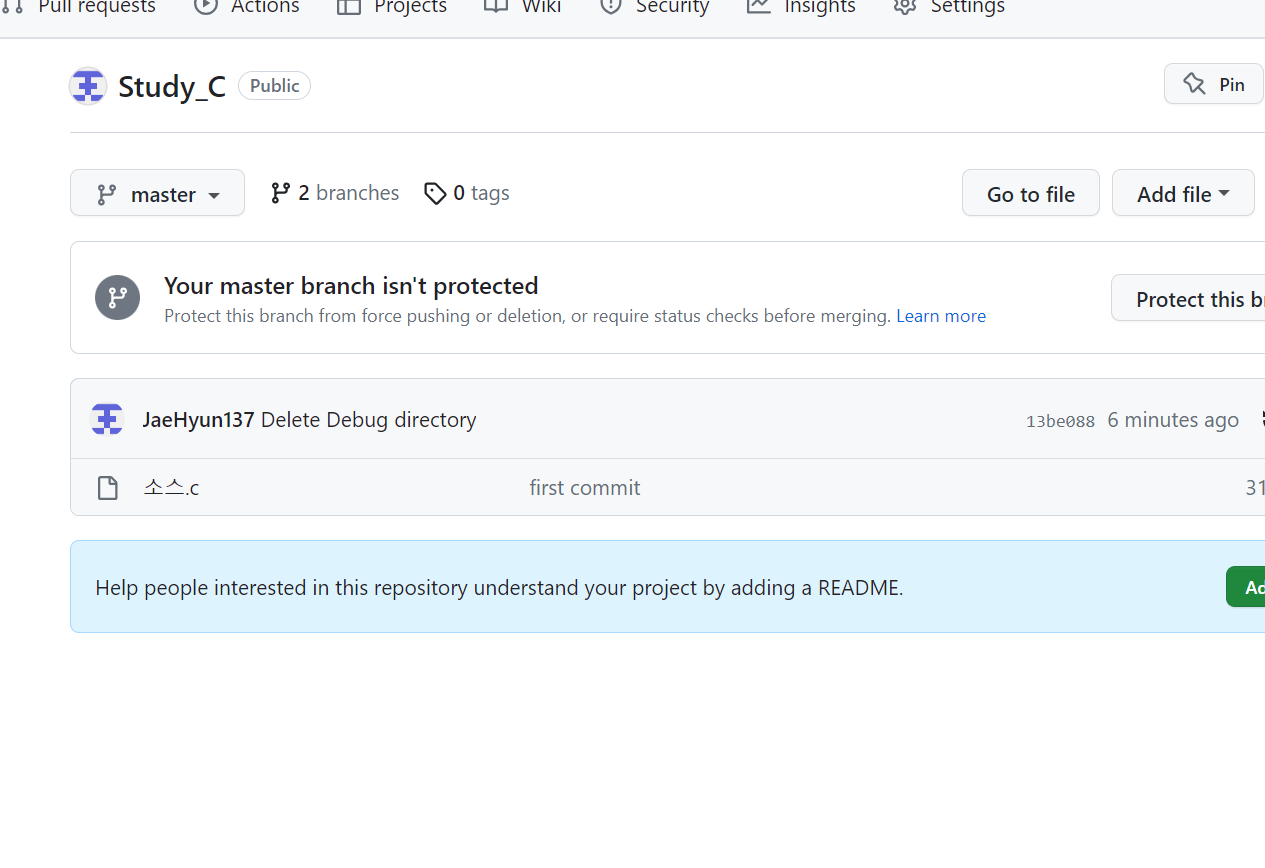The width and height of the screenshot is (1265, 868).
Task: Click the JaeHyun137 commit author avatar
Action: (x=107, y=419)
